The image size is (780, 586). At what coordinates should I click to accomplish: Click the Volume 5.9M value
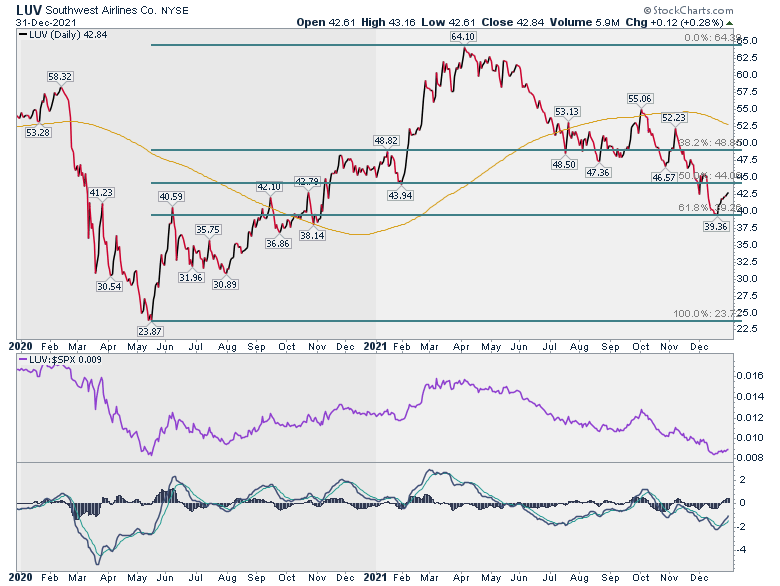585,22
